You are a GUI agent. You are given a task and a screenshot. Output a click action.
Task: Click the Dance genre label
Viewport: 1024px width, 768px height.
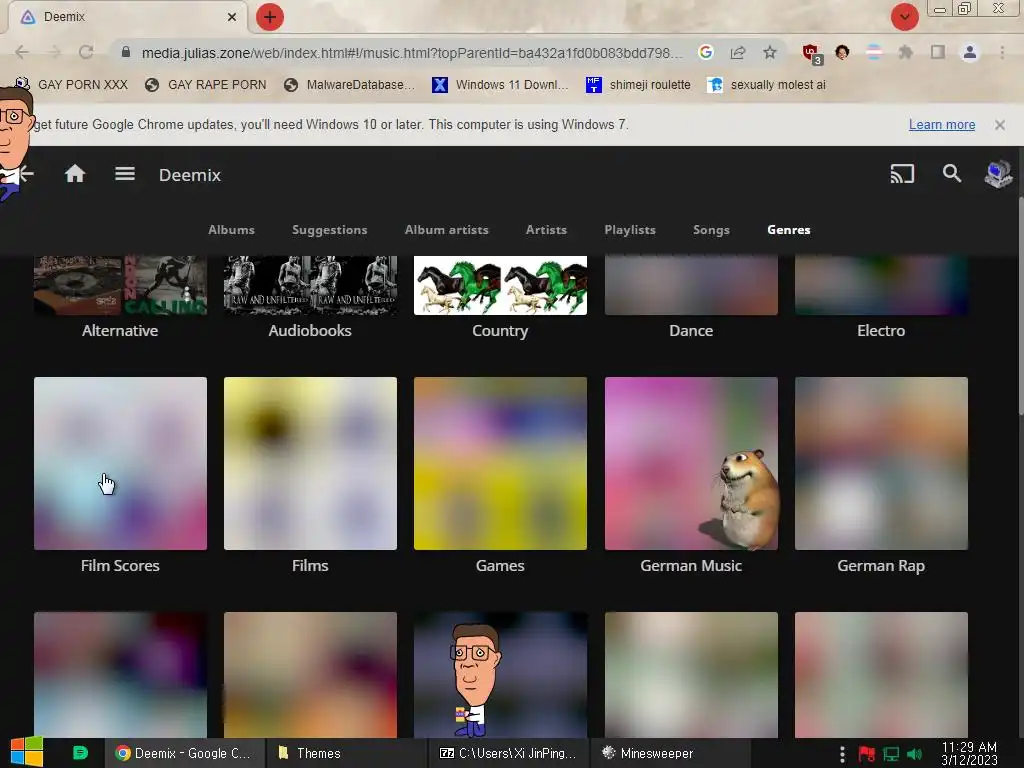tap(691, 330)
